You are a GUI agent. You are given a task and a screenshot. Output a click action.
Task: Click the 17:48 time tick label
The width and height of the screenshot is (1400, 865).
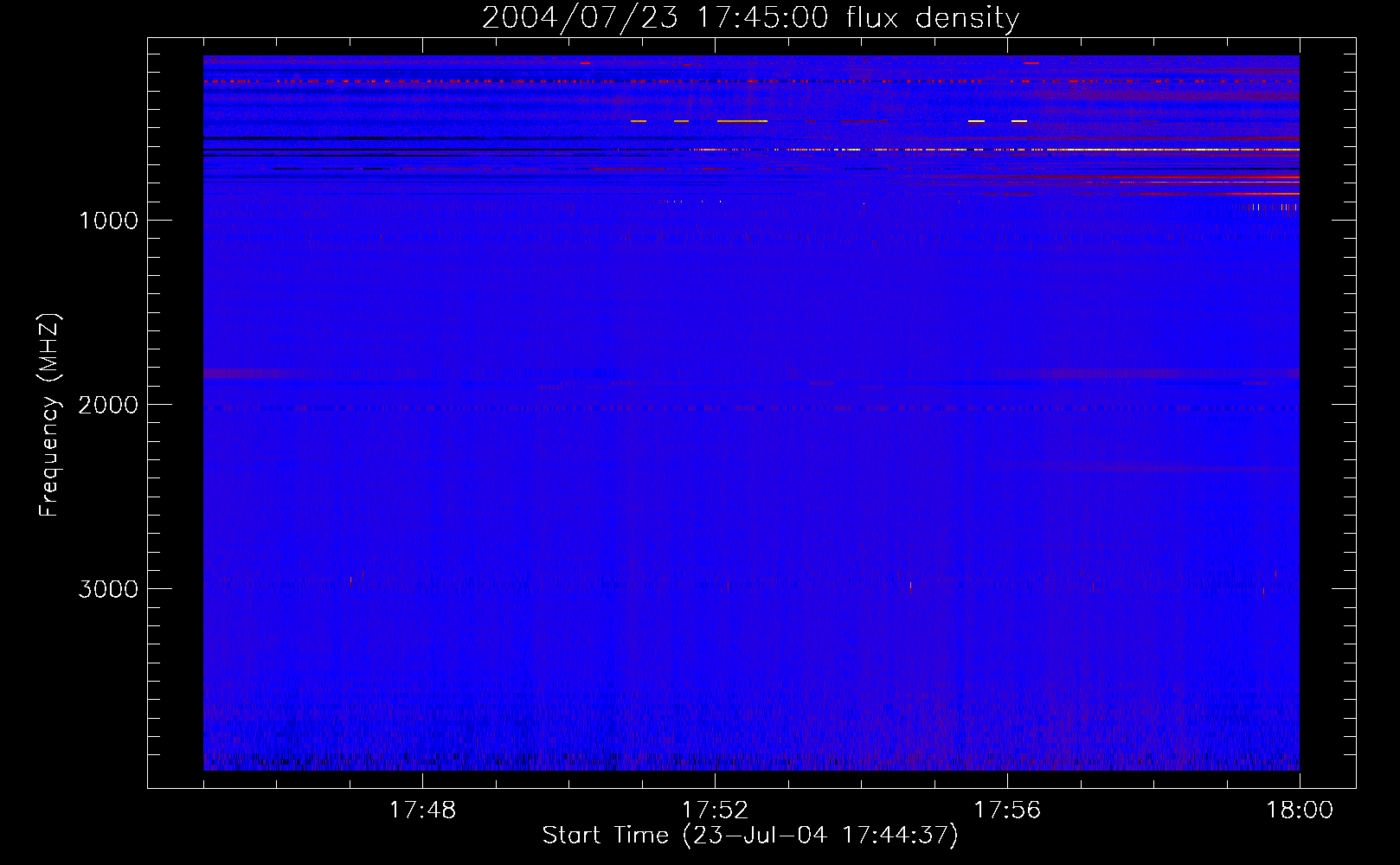pyautogui.click(x=422, y=811)
